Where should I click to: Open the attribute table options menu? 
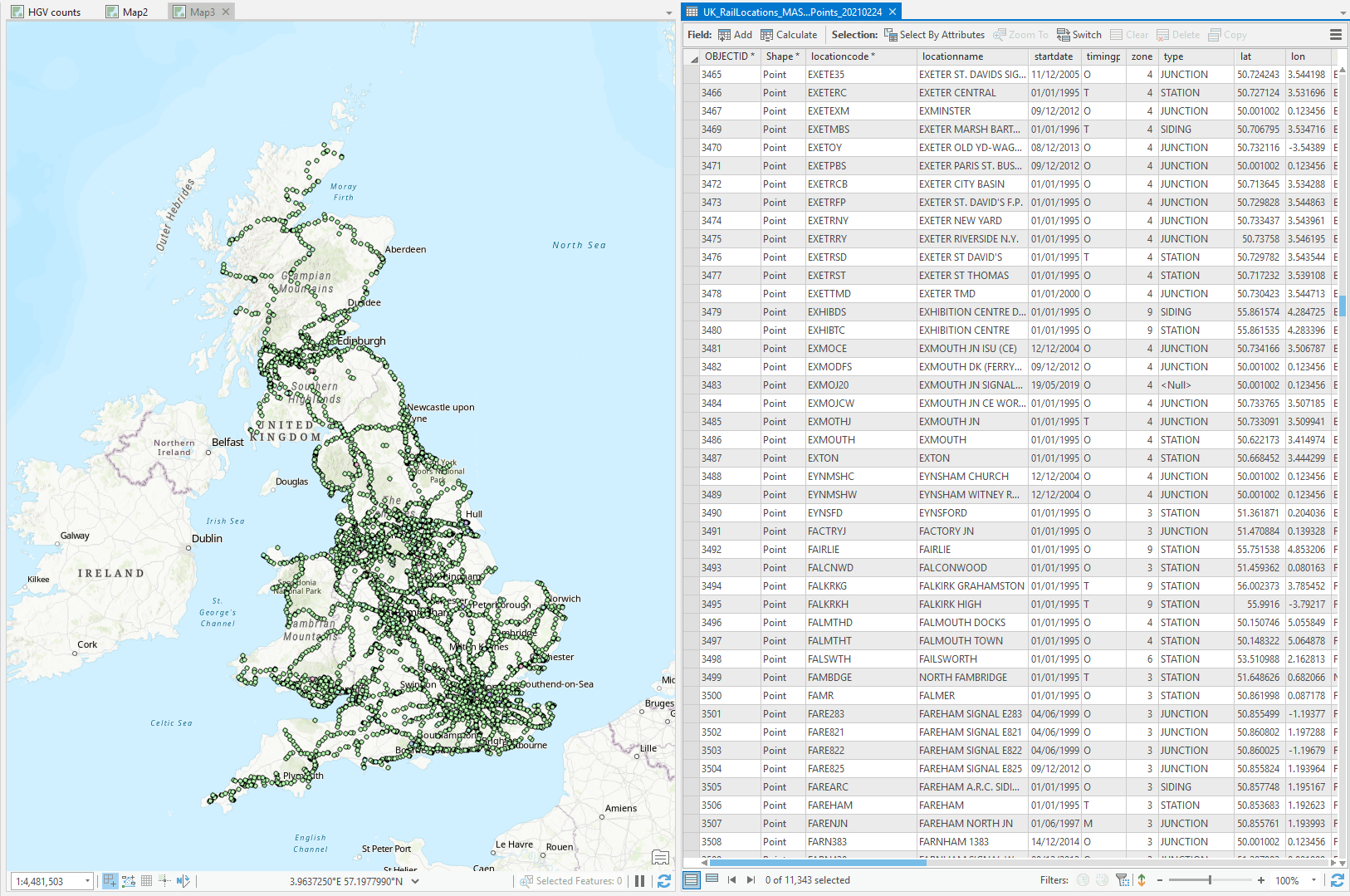click(1335, 34)
